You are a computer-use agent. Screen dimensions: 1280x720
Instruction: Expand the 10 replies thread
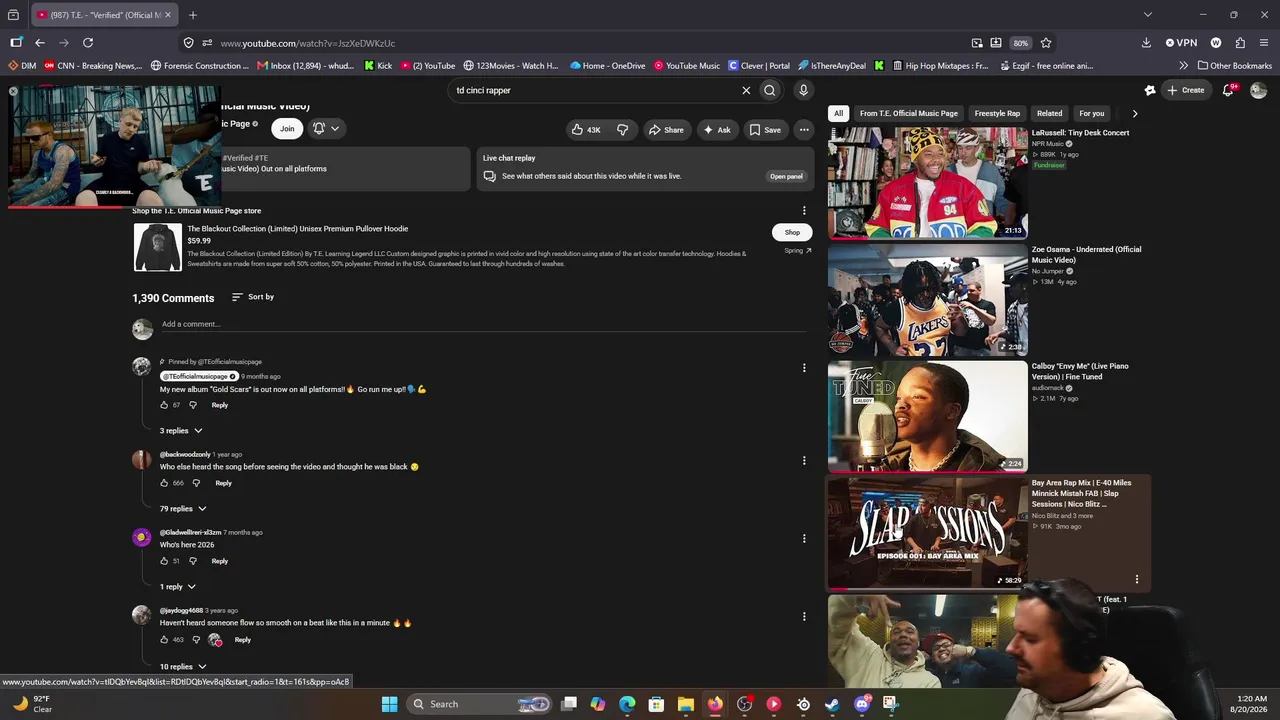[183, 667]
